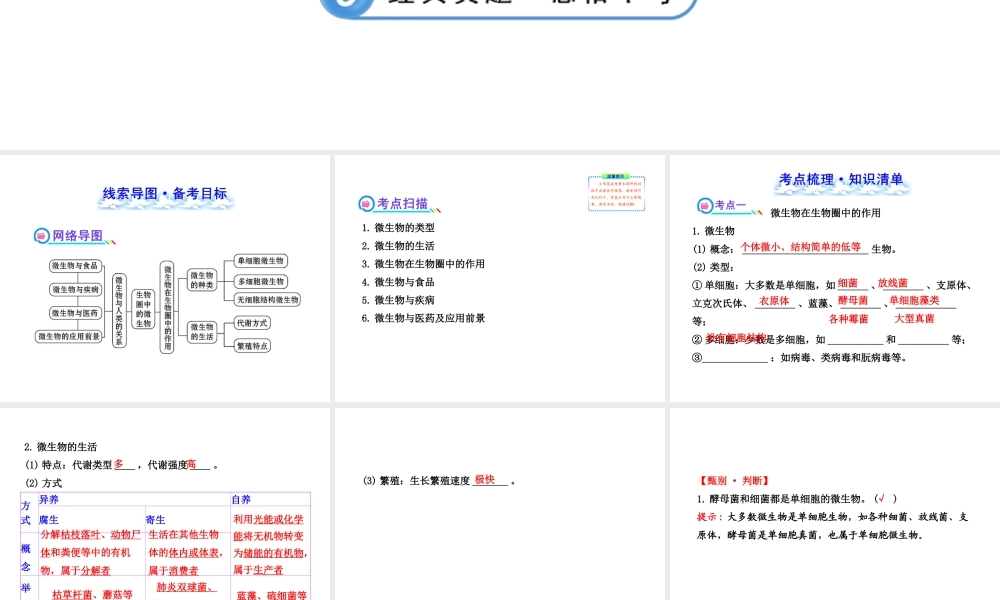Click the 多细胞微生物 mind map node
This screenshot has height=600, width=1000.
pyautogui.click(x=261, y=281)
